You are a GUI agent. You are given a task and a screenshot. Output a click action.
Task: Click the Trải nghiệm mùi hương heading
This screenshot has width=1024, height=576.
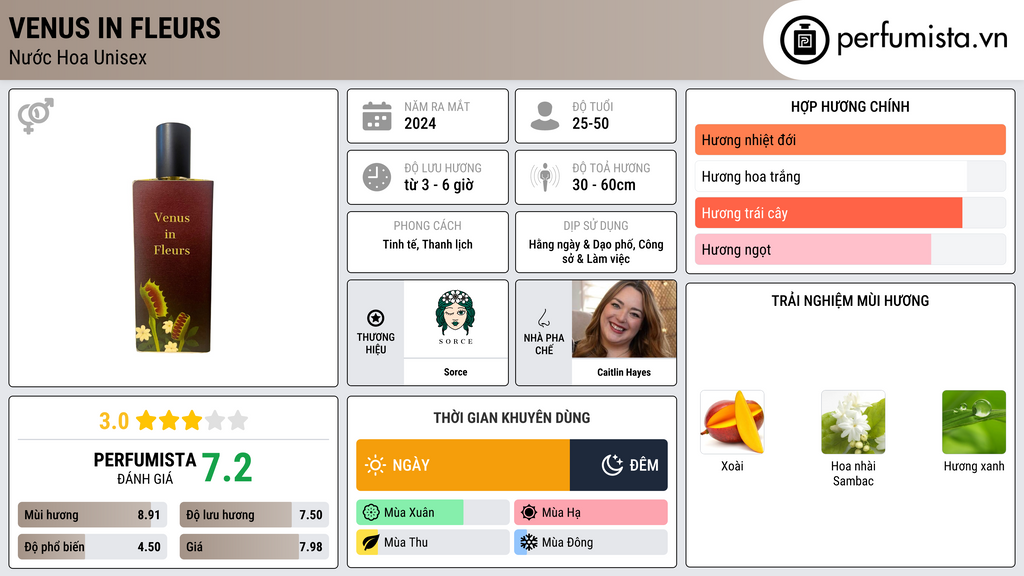pos(850,301)
